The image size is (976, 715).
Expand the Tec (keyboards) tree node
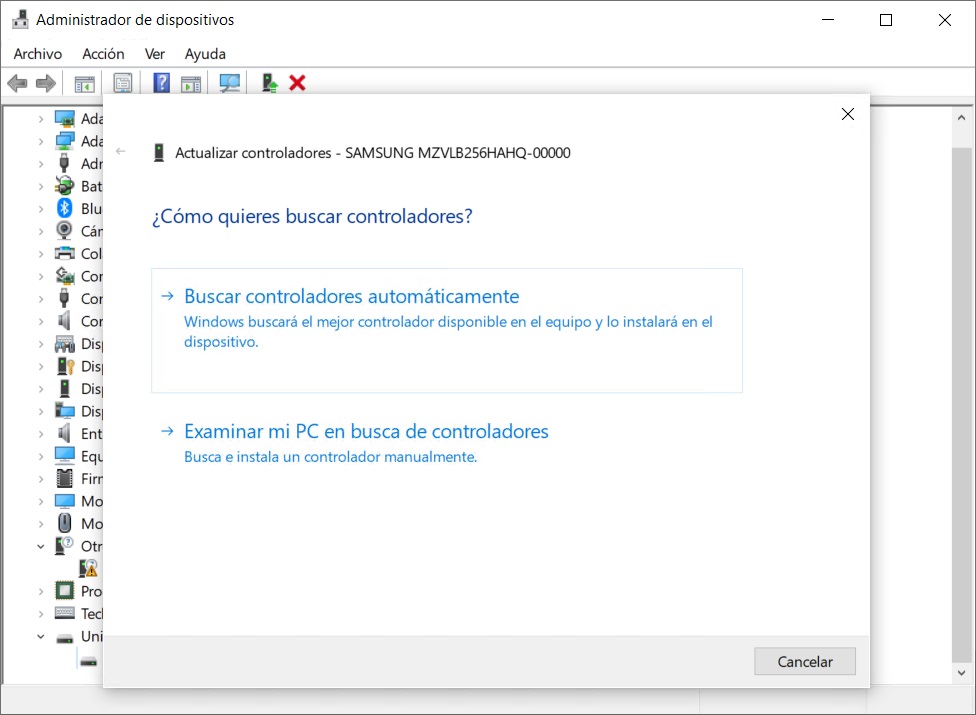41,614
